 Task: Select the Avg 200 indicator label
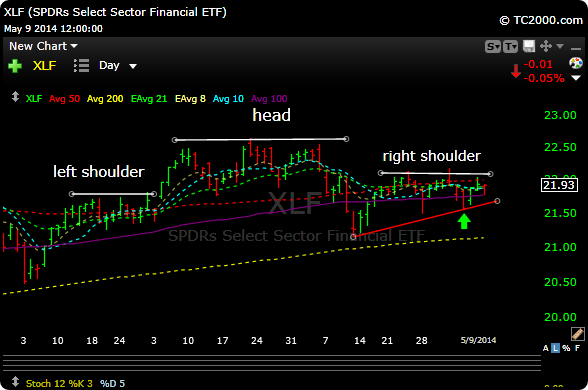coord(105,99)
